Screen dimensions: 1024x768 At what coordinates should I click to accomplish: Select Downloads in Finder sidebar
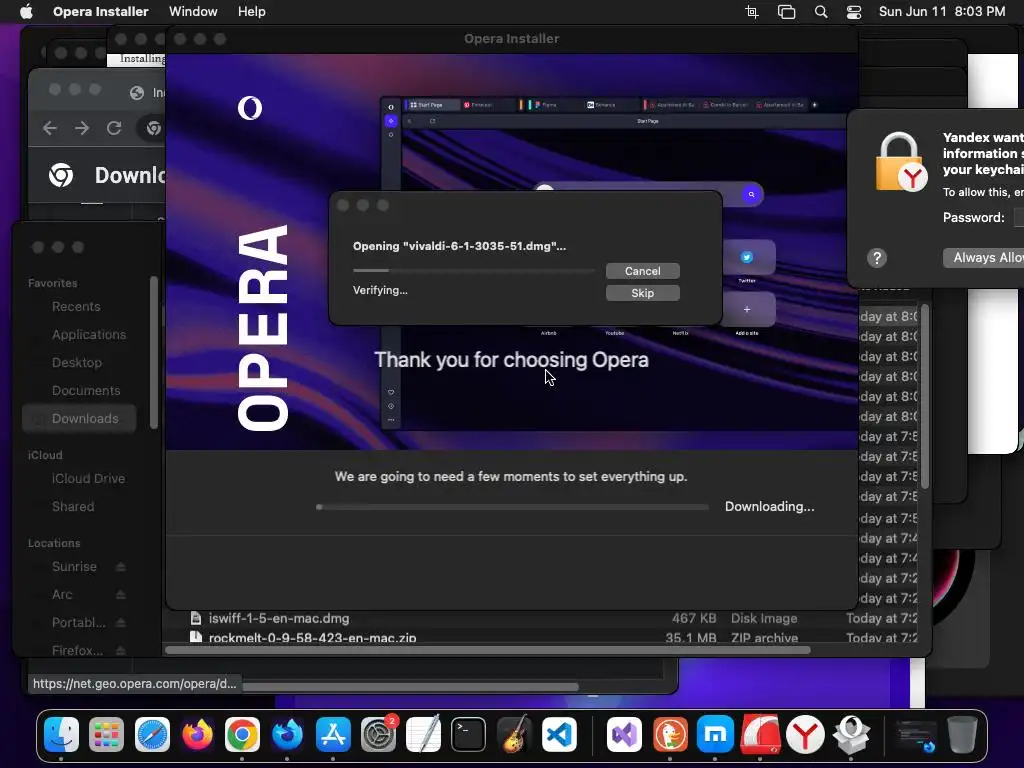tap(80, 419)
